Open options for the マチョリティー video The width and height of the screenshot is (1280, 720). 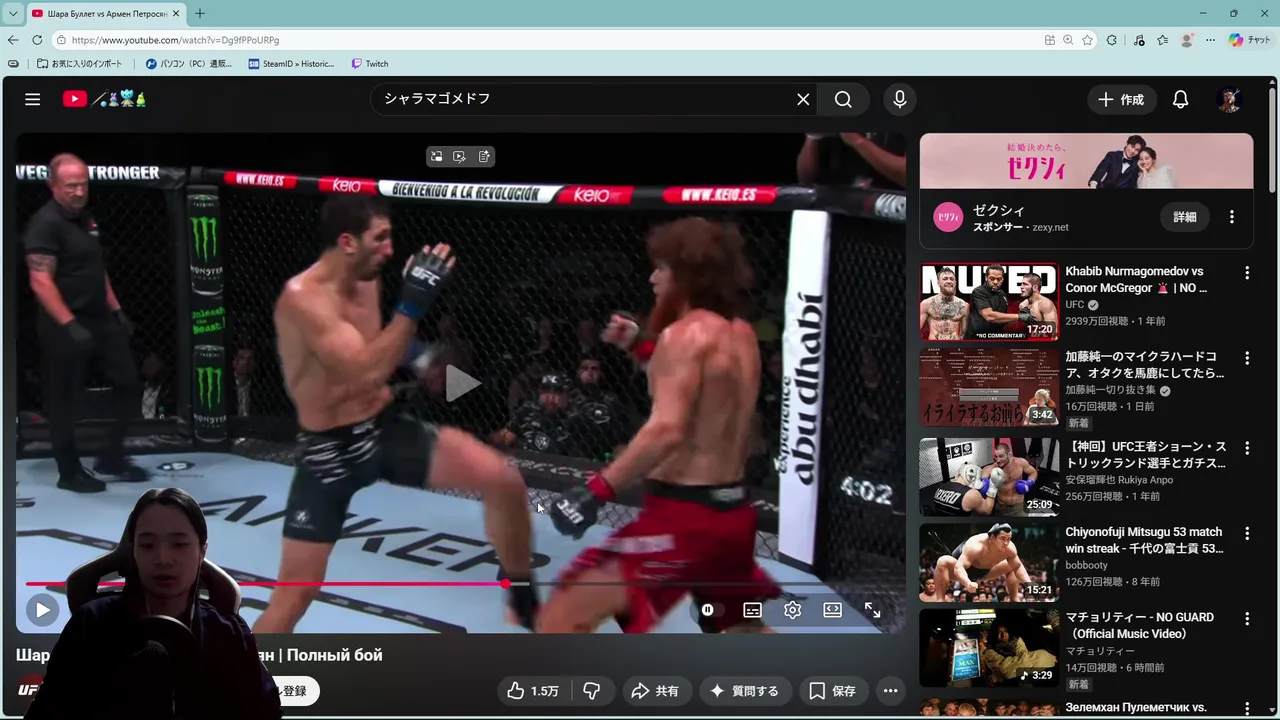pos(1247,618)
